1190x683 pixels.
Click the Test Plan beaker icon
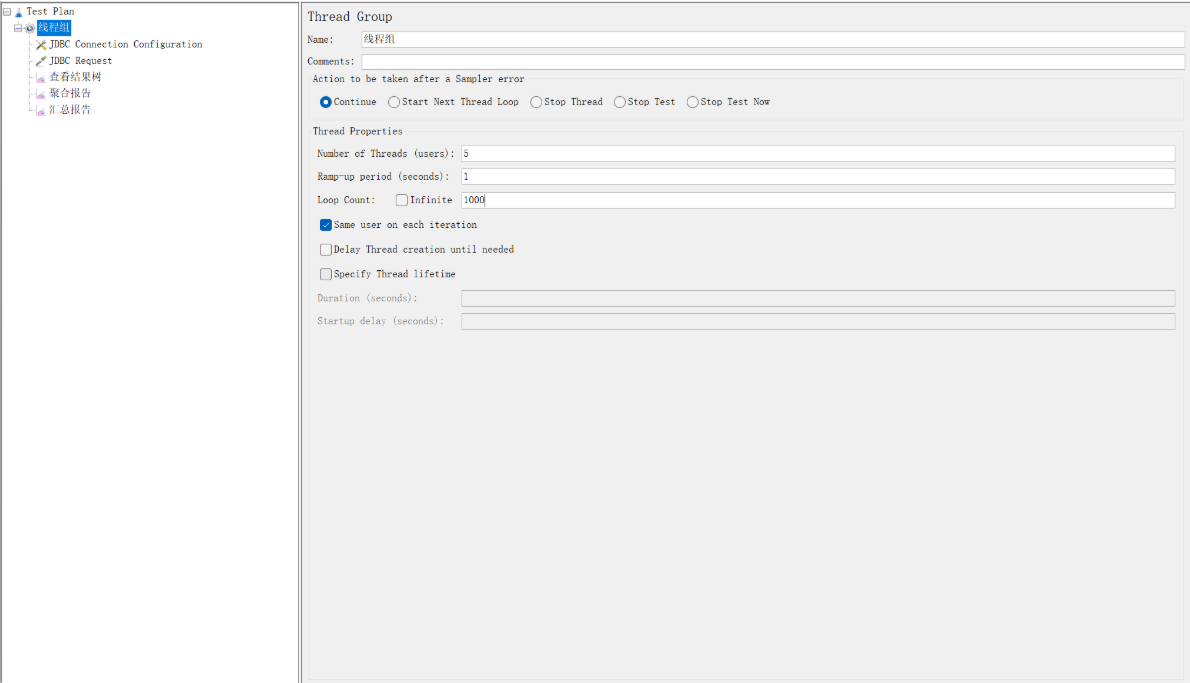click(18, 12)
